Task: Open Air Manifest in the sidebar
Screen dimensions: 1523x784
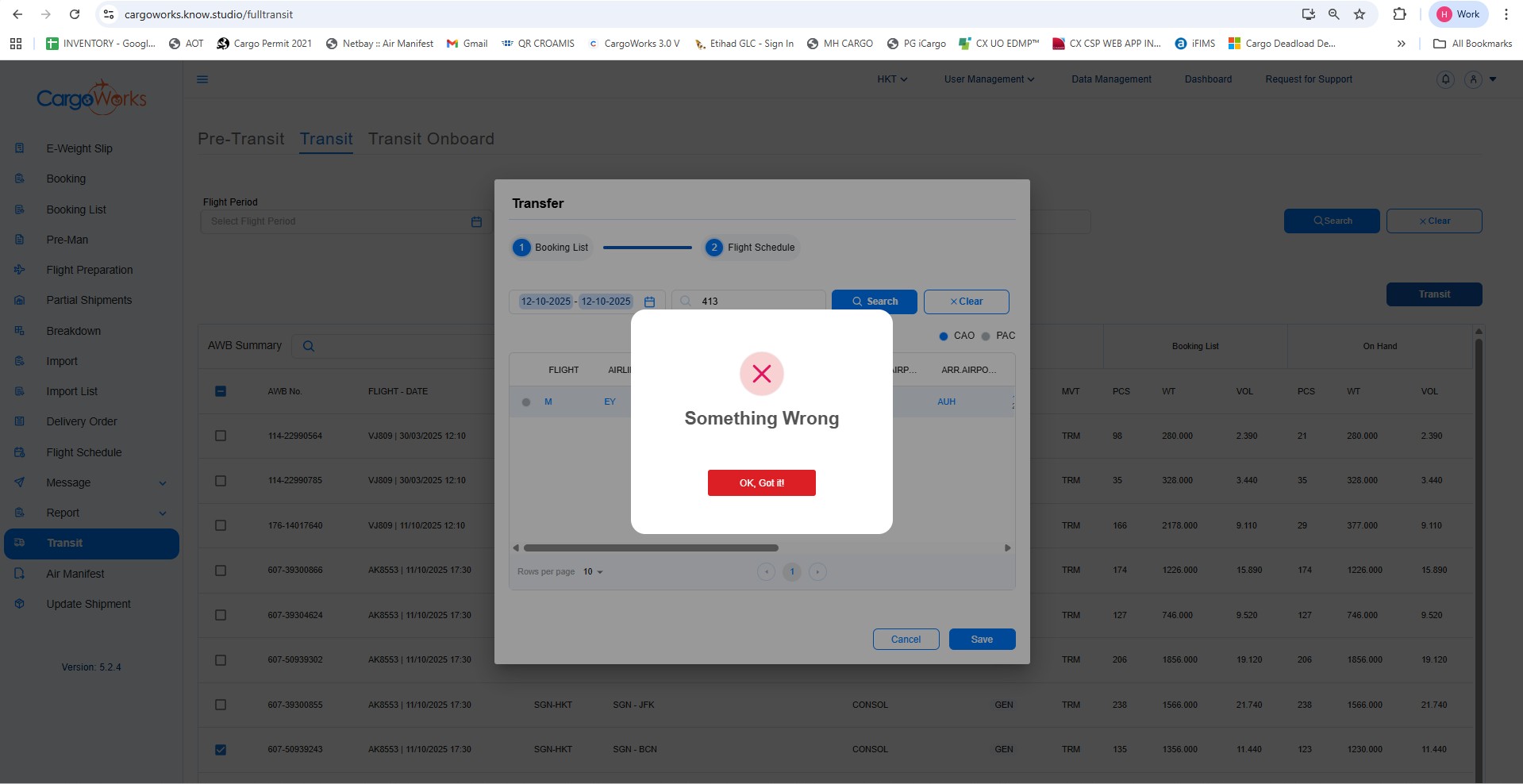Action: pyautogui.click(x=75, y=574)
